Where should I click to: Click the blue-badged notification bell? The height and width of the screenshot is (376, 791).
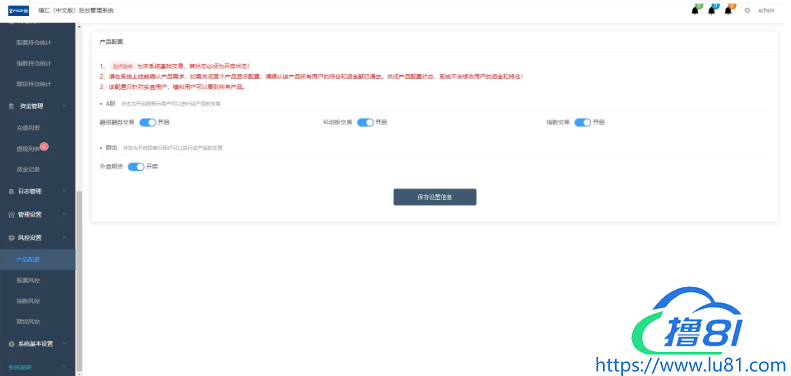pyautogui.click(x=712, y=11)
